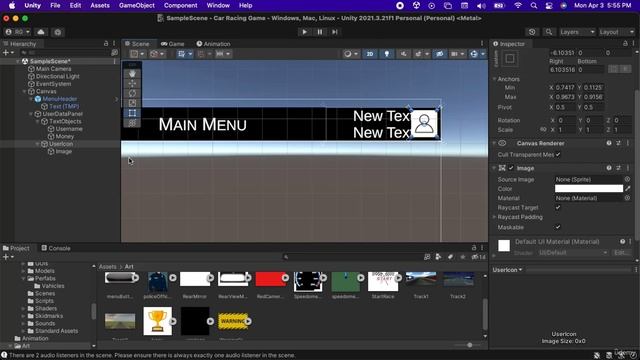Lock the Hierarchy panel
This screenshot has height=360, width=640.
click(106, 43)
